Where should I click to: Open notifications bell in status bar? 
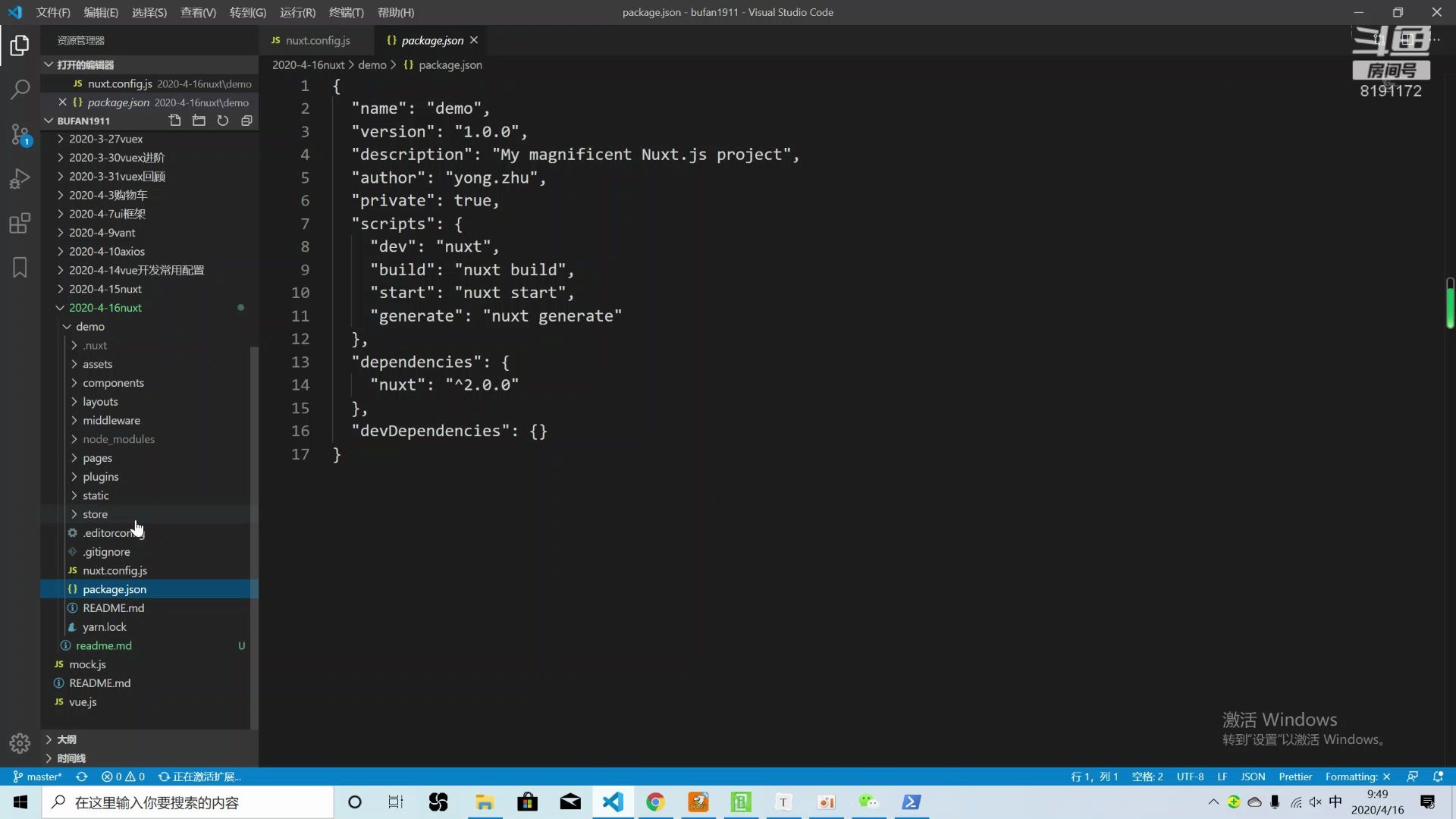tap(1438, 777)
